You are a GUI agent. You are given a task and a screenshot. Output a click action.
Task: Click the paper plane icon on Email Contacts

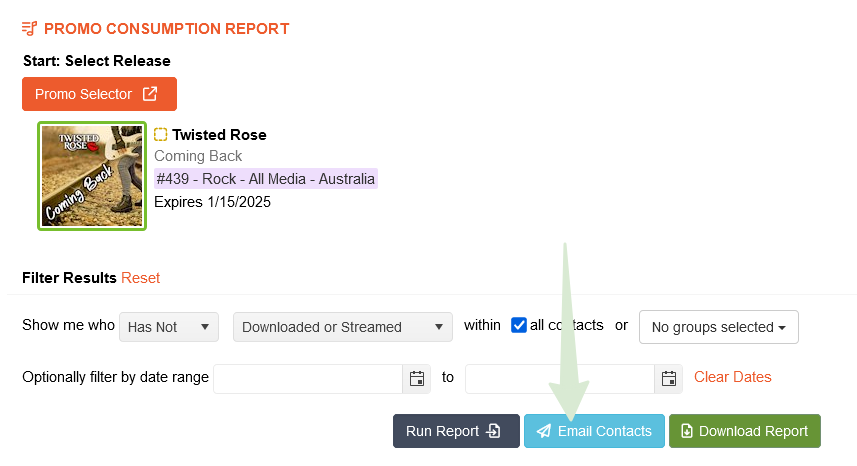pos(544,431)
